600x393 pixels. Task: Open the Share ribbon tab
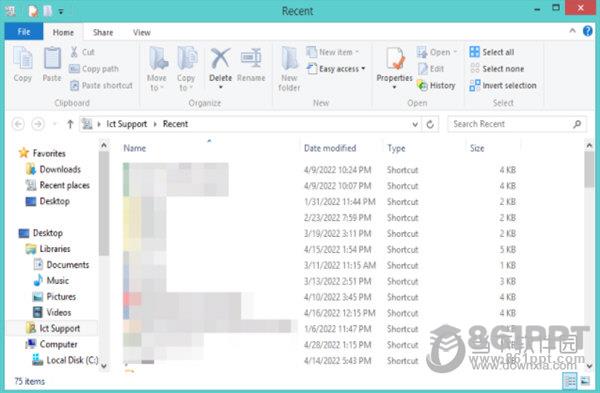click(103, 33)
